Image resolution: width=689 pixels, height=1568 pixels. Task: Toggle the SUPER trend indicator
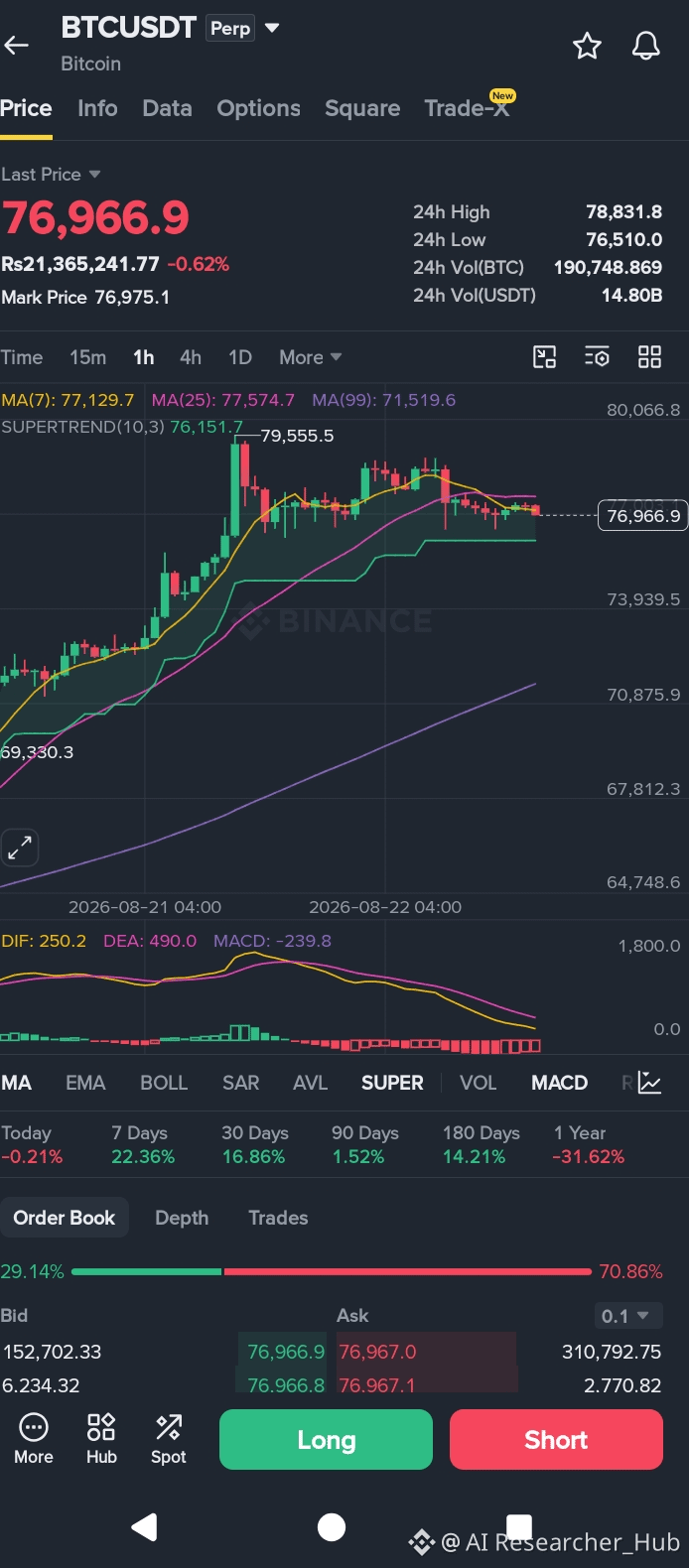coord(392,1083)
